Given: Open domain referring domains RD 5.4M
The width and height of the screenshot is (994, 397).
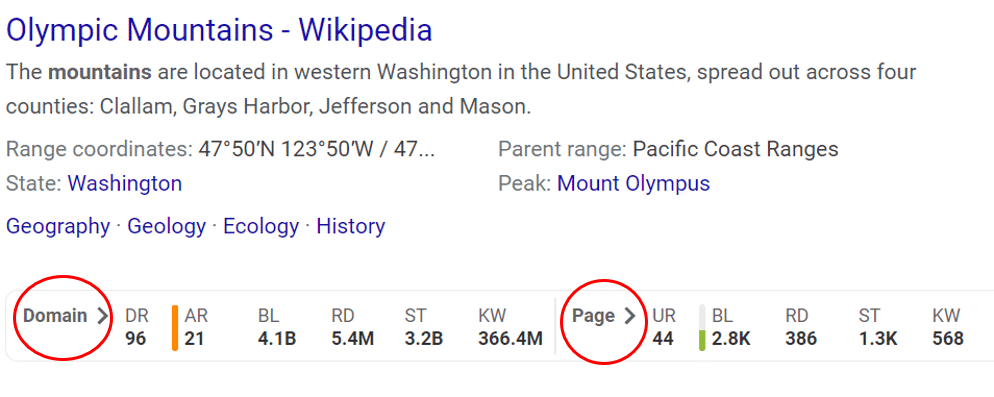Looking at the screenshot, I should 352,327.
